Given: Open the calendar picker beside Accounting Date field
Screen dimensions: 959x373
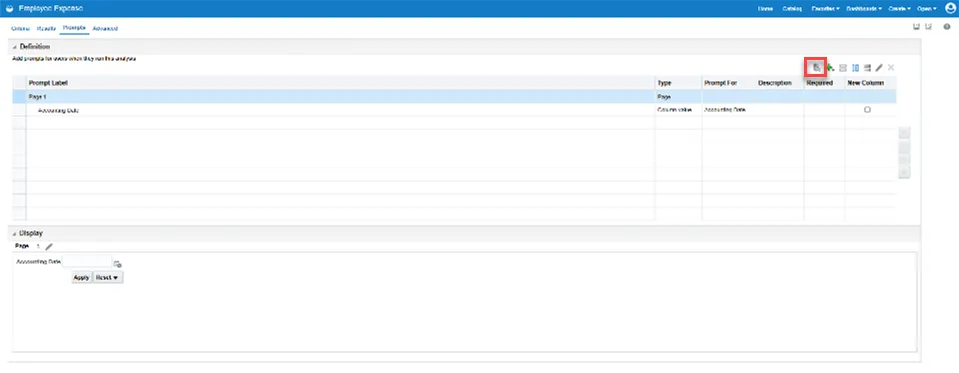Looking at the screenshot, I should (117, 264).
